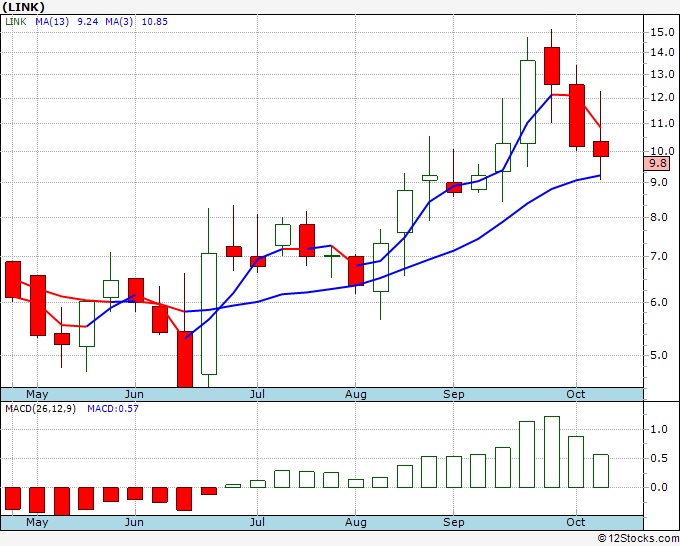680x546 pixels.
Task: Click Oct on the price chart date axis
Action: (576, 395)
